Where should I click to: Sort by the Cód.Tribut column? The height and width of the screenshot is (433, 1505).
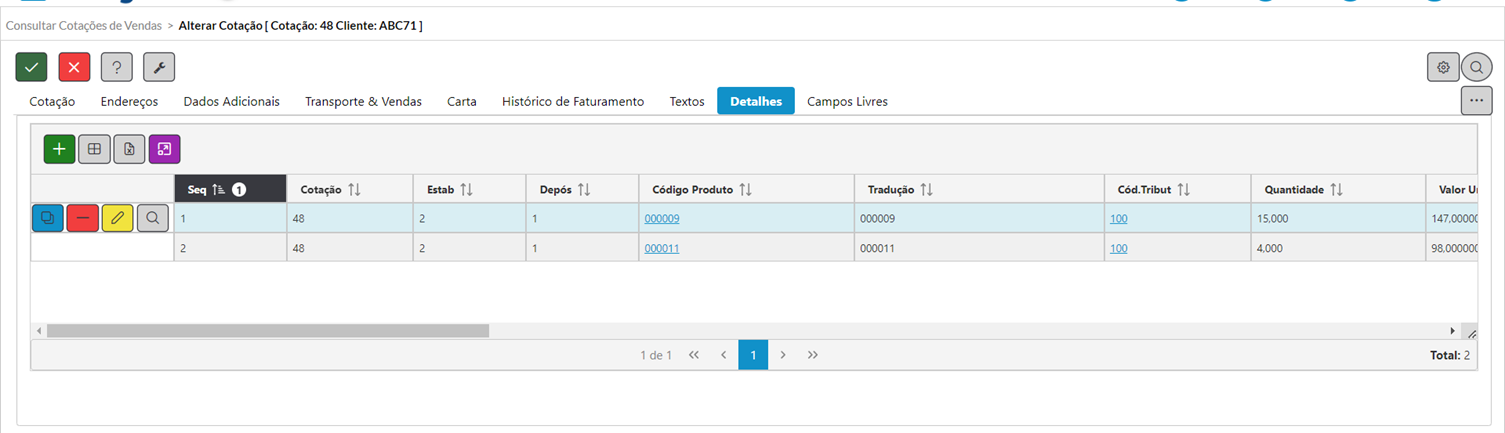(1177, 189)
